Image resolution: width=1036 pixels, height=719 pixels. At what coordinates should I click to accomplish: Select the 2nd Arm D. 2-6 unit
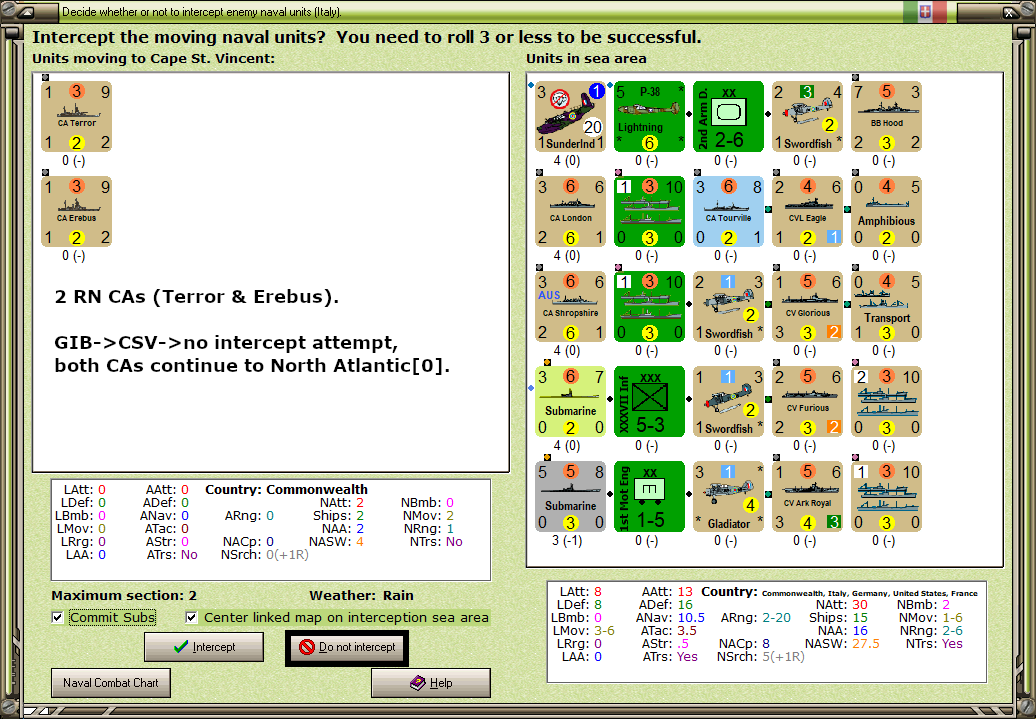729,117
